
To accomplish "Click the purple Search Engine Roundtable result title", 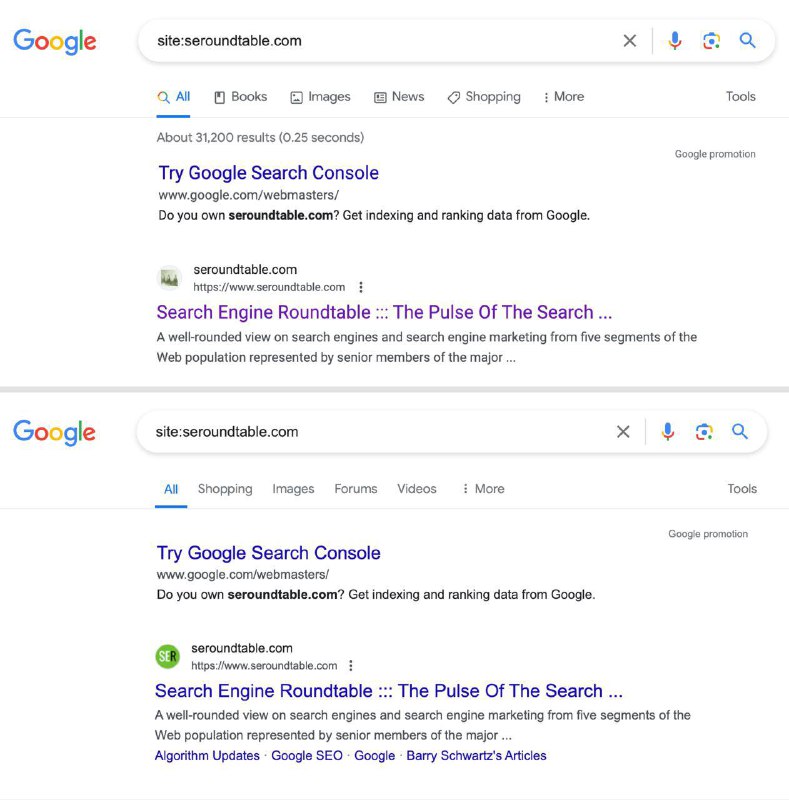I will [384, 312].
